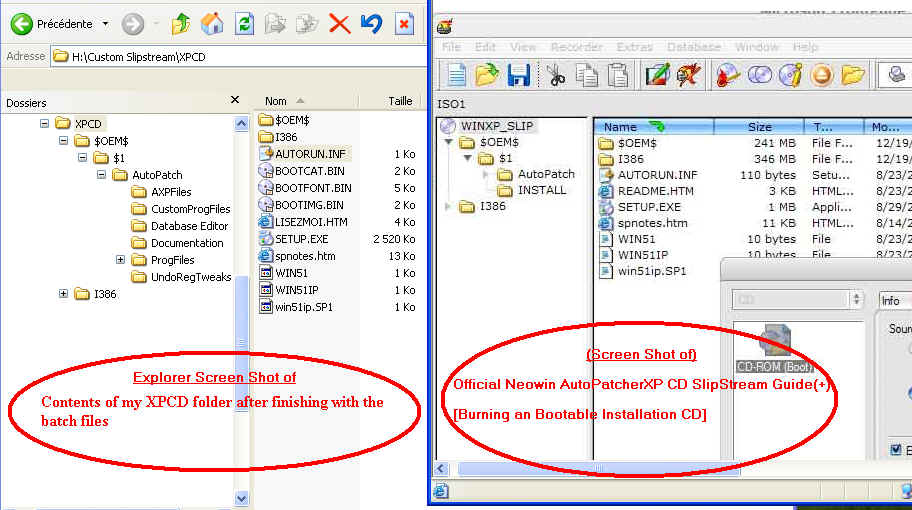This screenshot has width=912, height=510.
Task: Click the blue undo arrow in Explorer
Action: click(371, 24)
